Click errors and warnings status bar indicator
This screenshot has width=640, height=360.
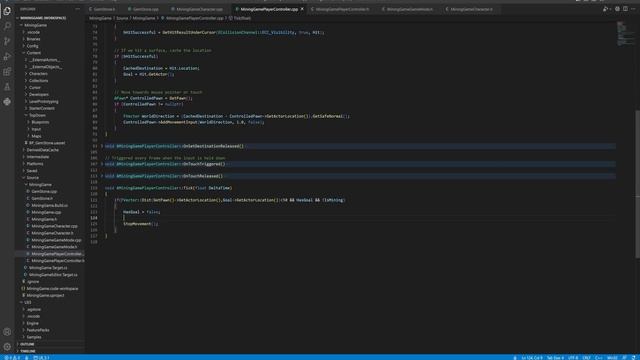12,358
